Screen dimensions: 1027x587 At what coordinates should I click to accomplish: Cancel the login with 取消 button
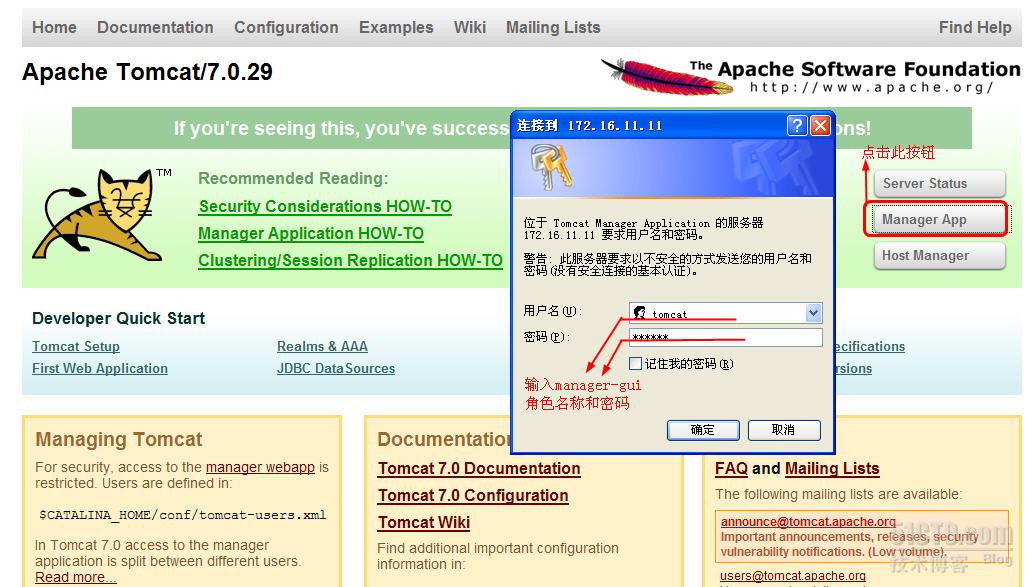click(783, 430)
